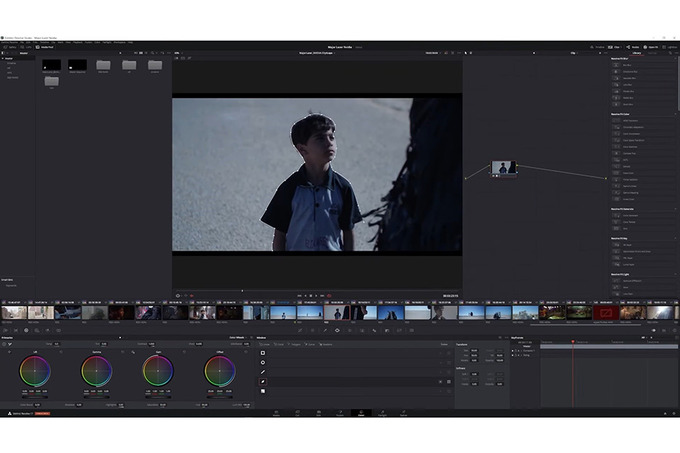Reset the Gamma color wheel

point(123,352)
